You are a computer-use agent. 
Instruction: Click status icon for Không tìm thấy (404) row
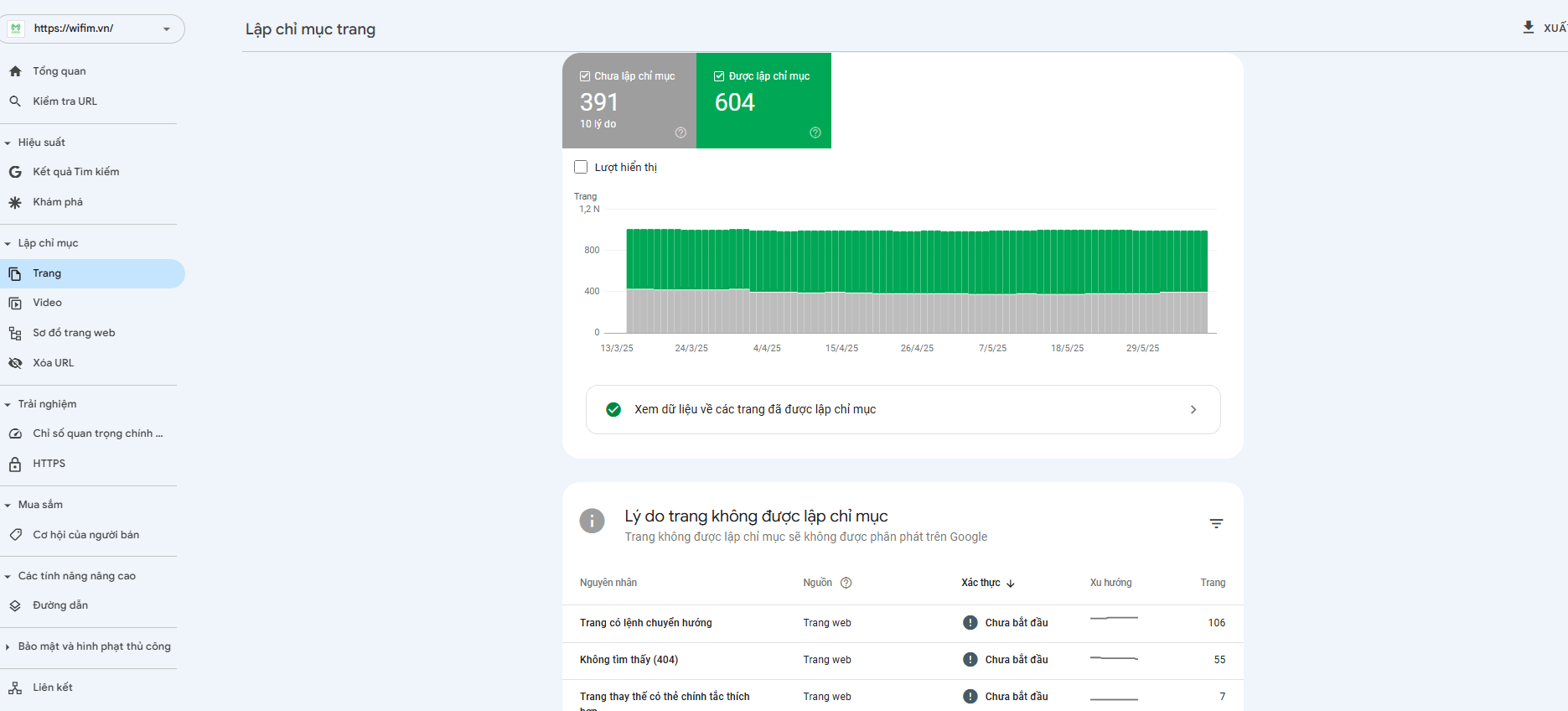click(x=970, y=660)
